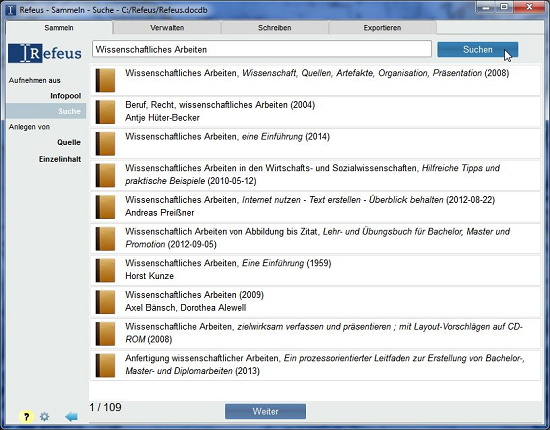Image resolution: width=550 pixels, height=430 pixels.
Task: Click book icon for 'Wissenschaft, Quellen, Artefakte' (2008)
Action: [x=105, y=80]
